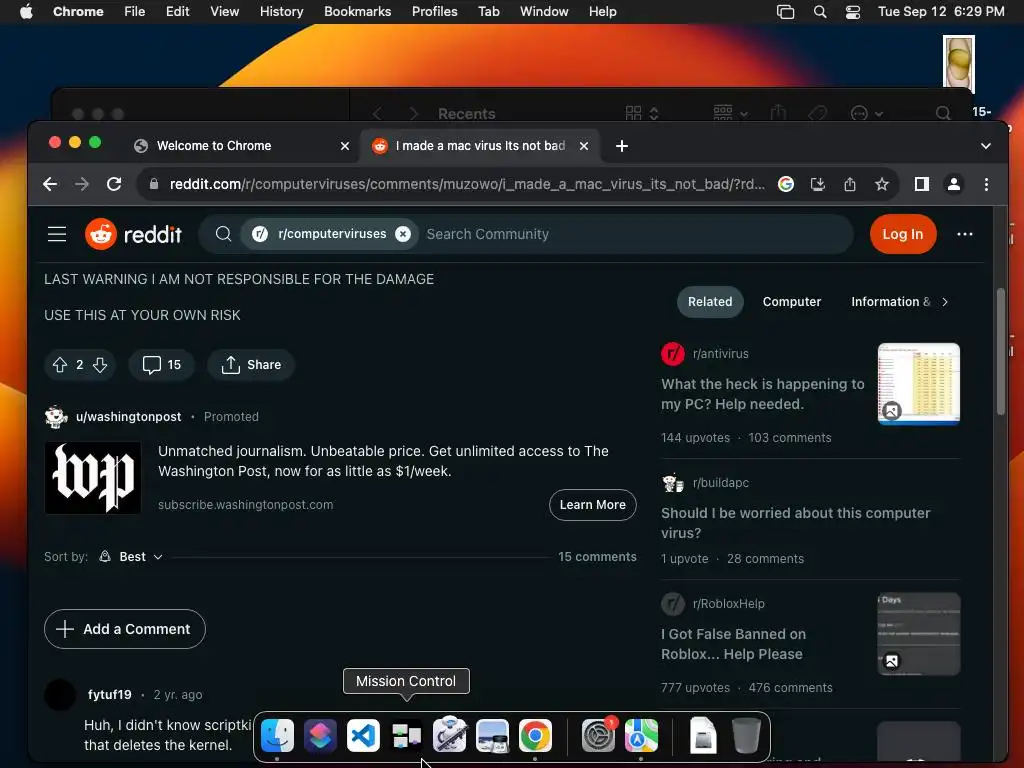Go back using the browser back arrow
Viewport: 1024px width, 768px height.
[50, 184]
